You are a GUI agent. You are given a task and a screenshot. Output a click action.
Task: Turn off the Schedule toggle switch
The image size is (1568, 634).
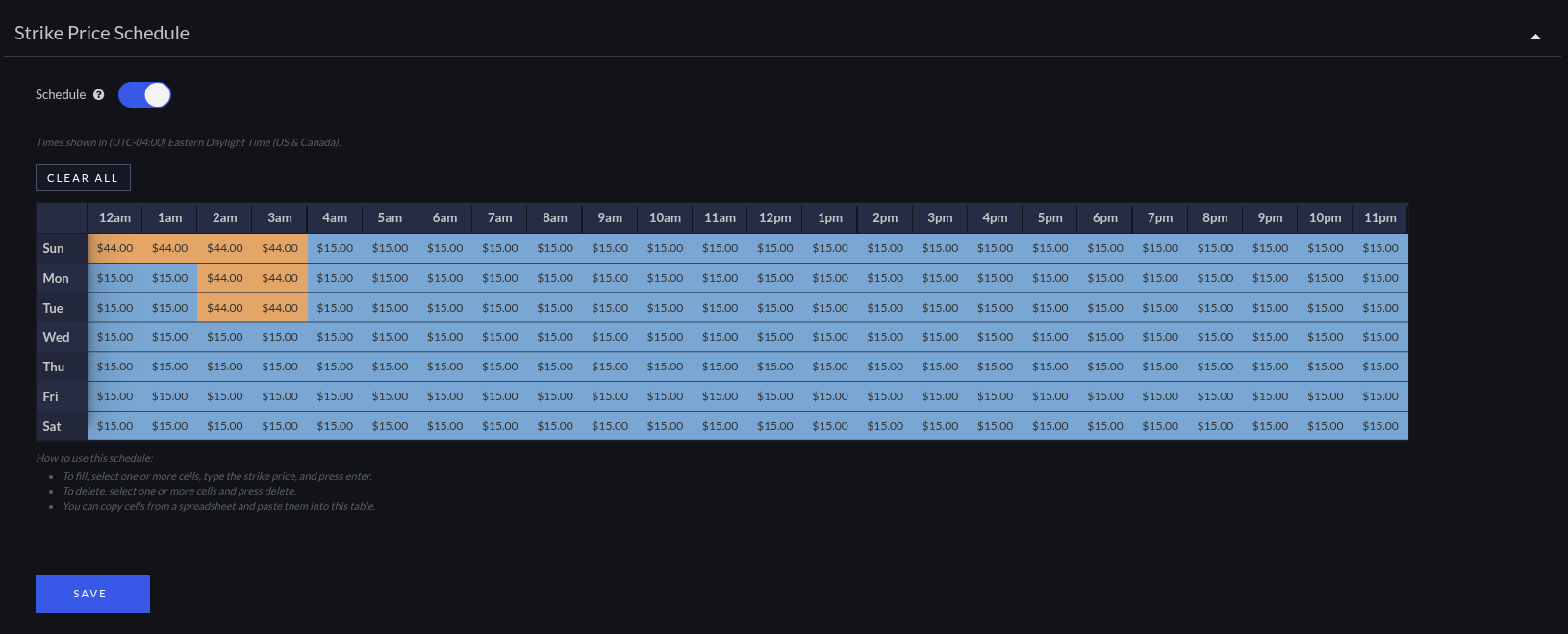[144, 94]
